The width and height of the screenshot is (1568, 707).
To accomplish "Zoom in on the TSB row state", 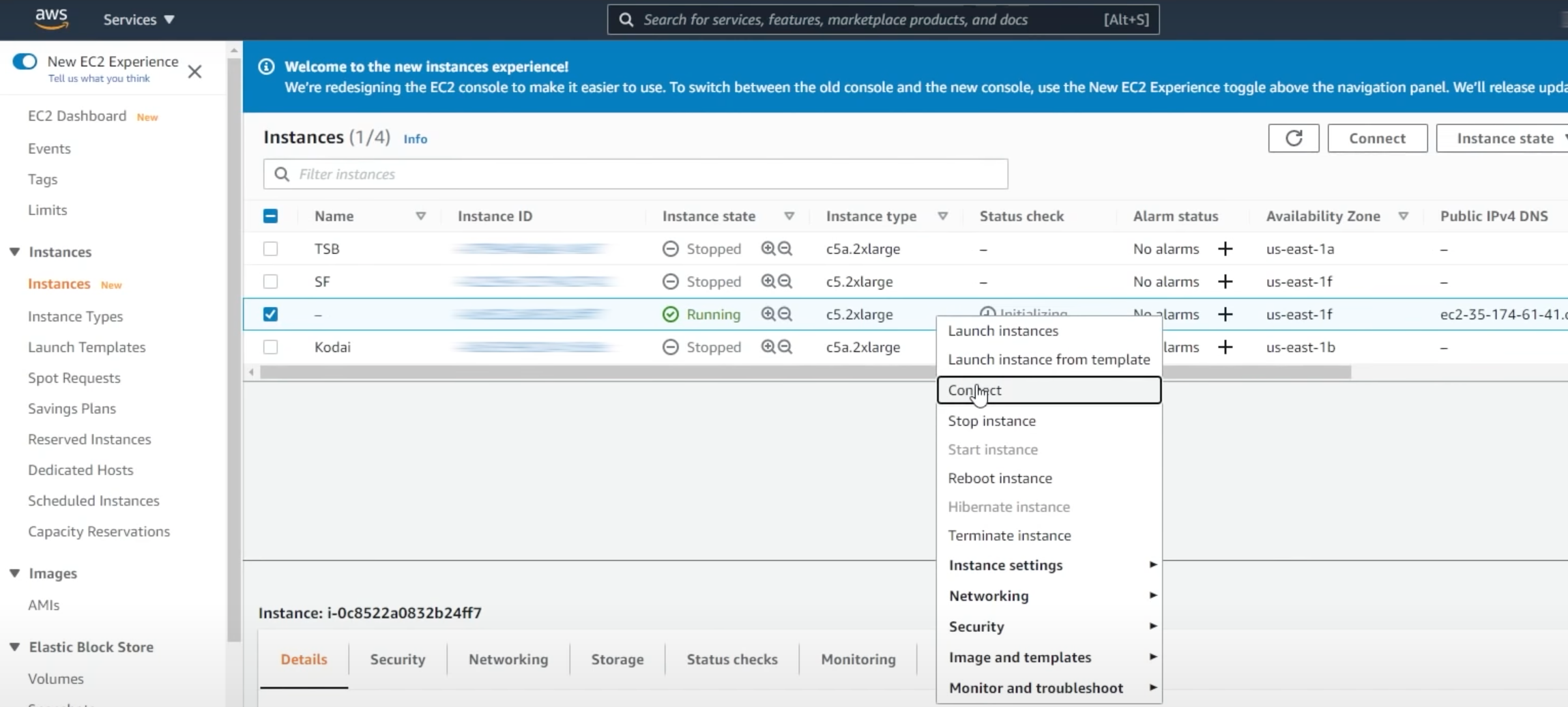I will (x=768, y=248).
